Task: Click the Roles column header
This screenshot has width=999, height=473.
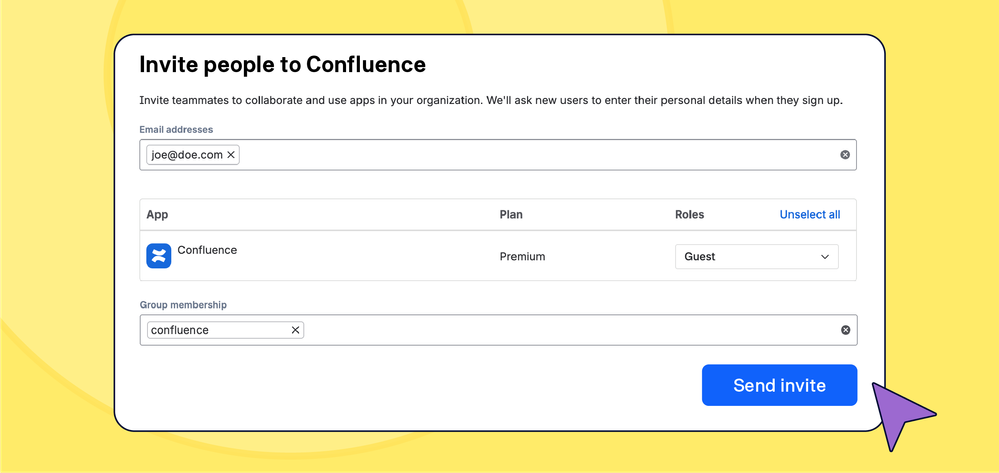Action: (x=689, y=215)
